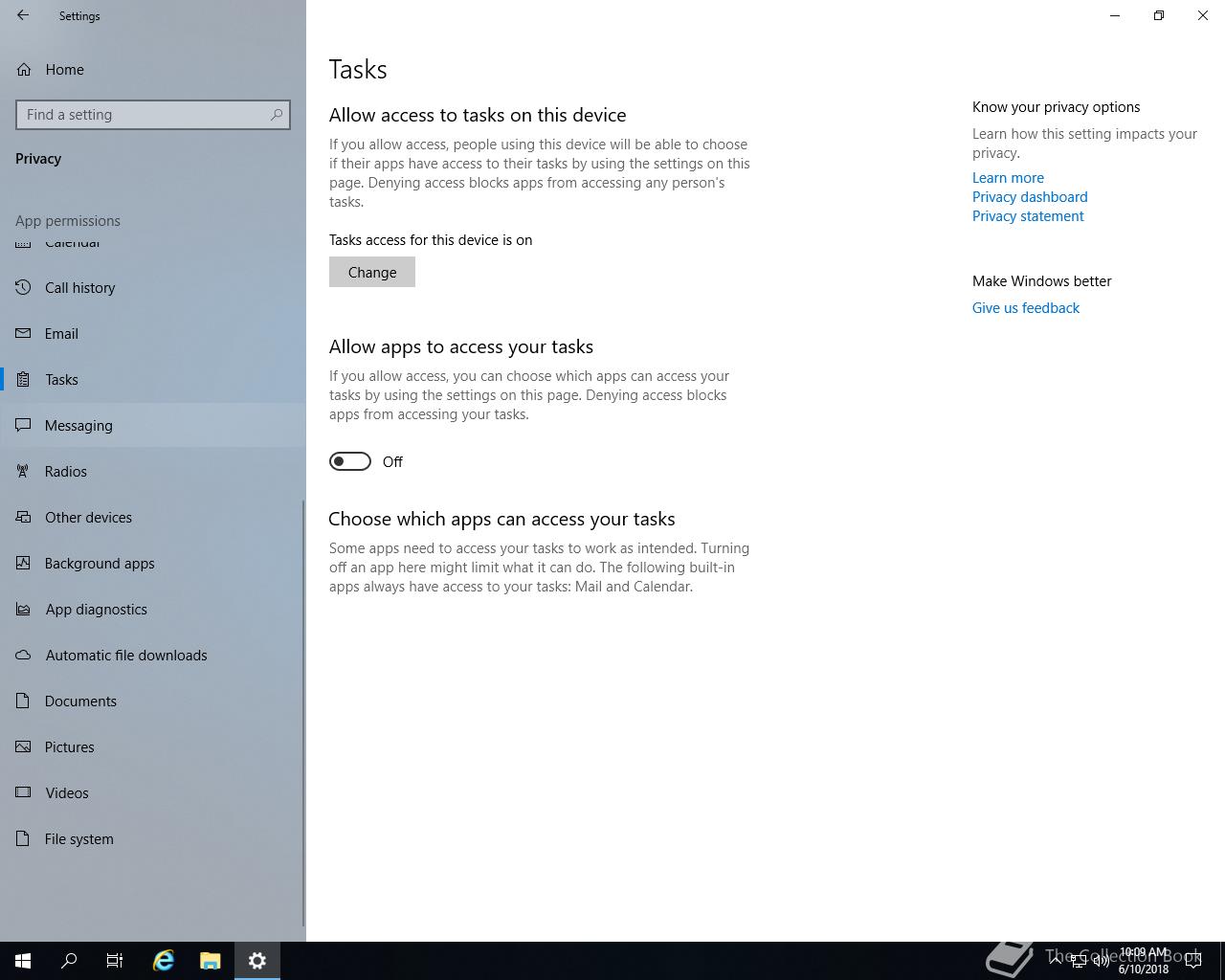Open the Learn more link
The image size is (1225, 980).
click(1008, 178)
